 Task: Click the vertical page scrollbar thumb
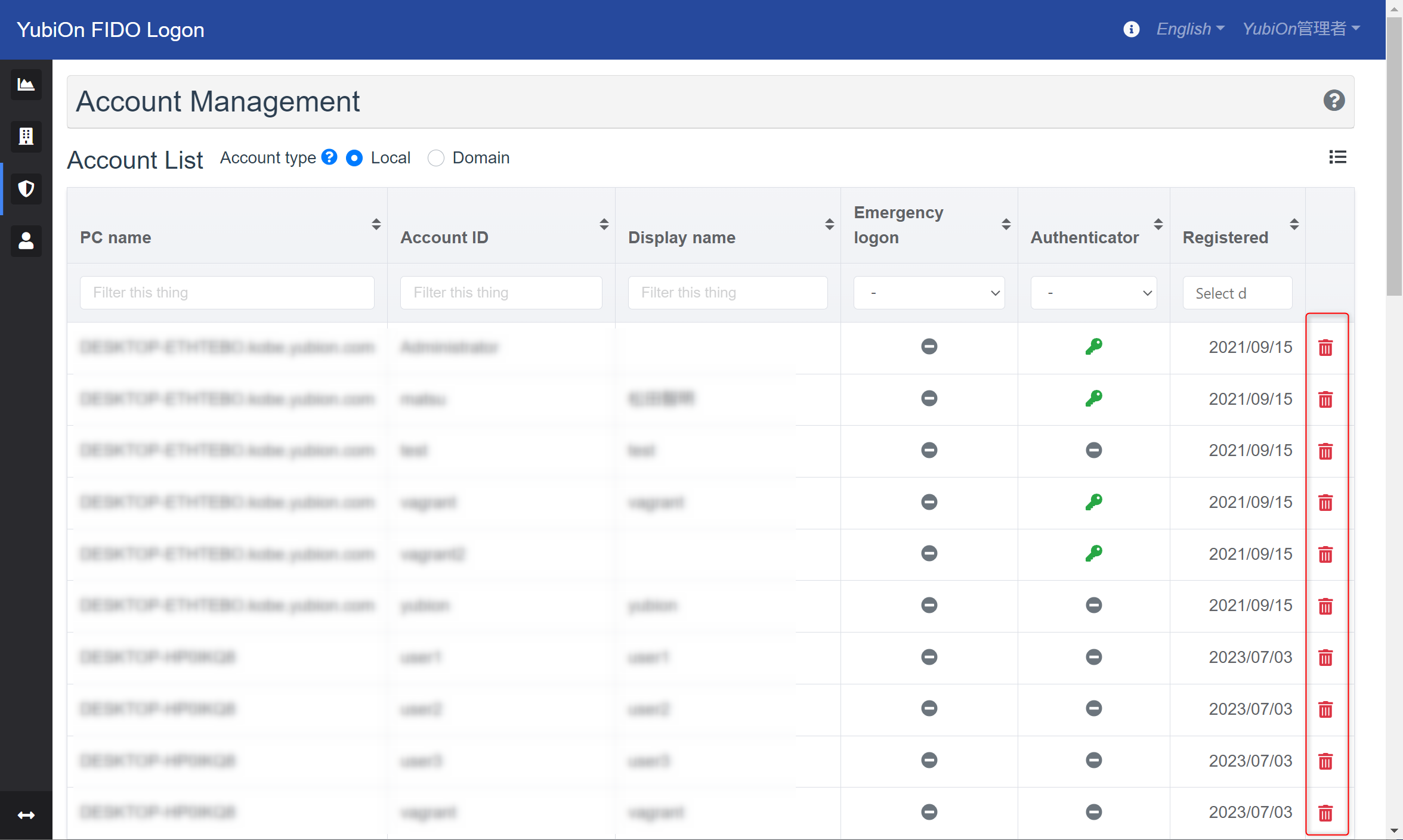(1394, 156)
